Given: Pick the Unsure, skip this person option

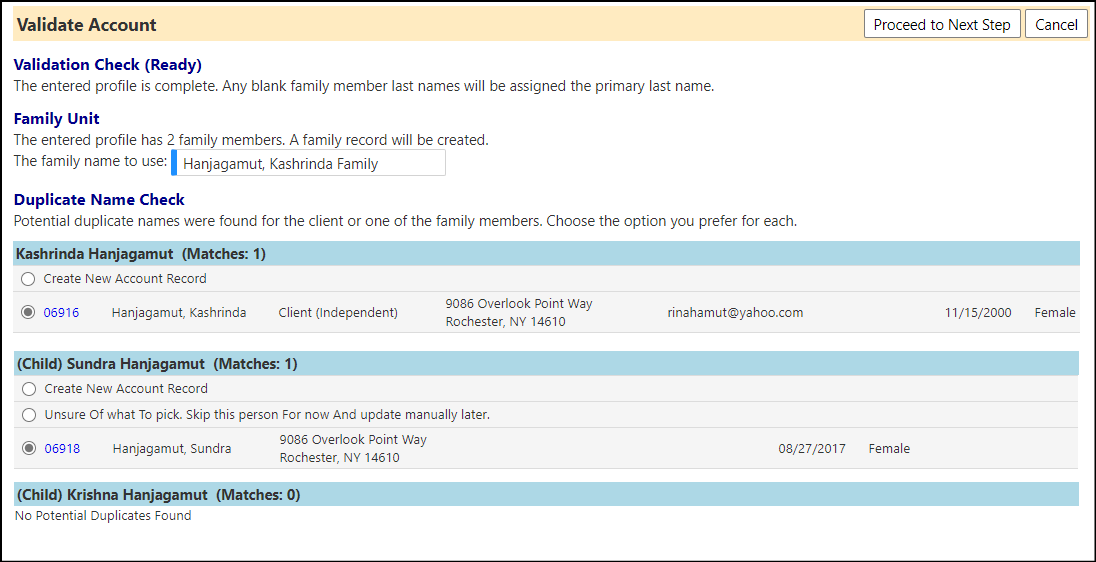Looking at the screenshot, I should [x=29, y=415].
